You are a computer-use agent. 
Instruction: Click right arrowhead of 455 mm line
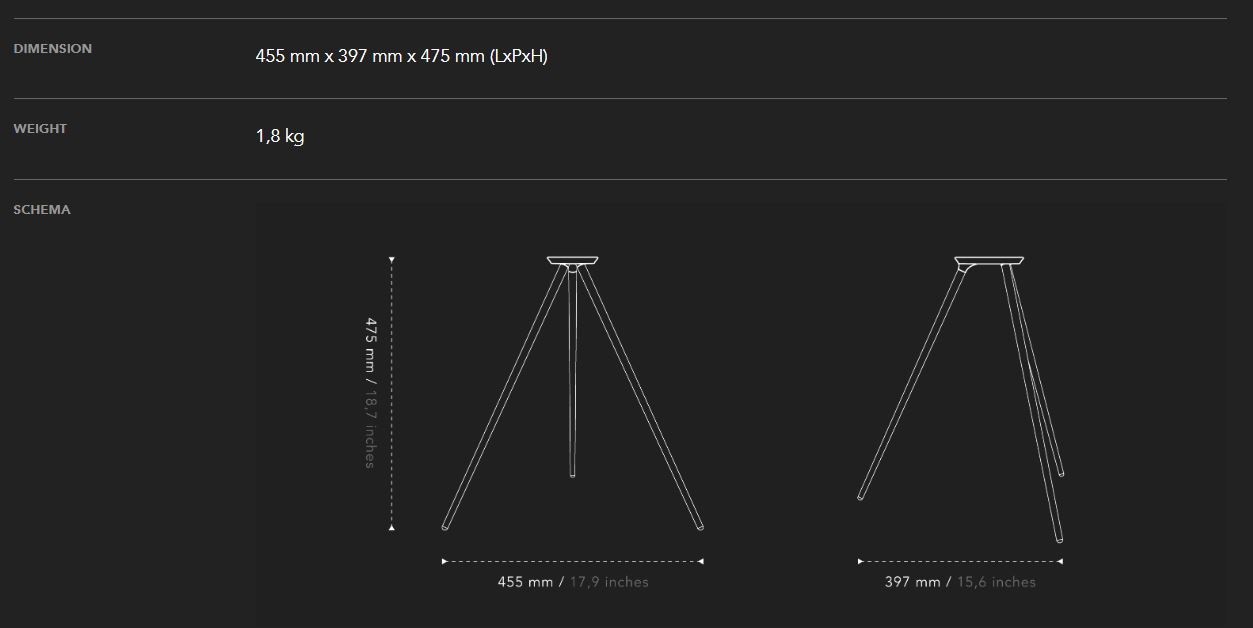pyautogui.click(x=701, y=562)
